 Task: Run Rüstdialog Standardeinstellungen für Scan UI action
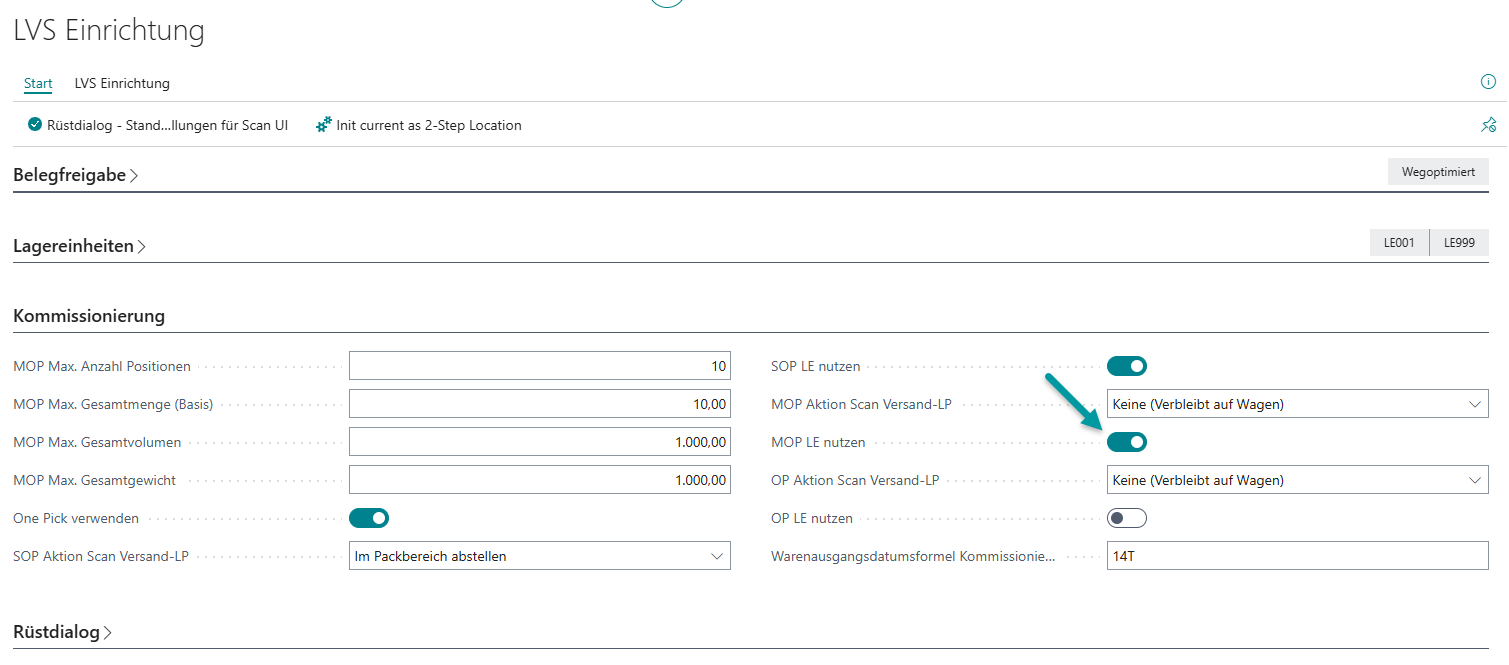[x=158, y=126]
